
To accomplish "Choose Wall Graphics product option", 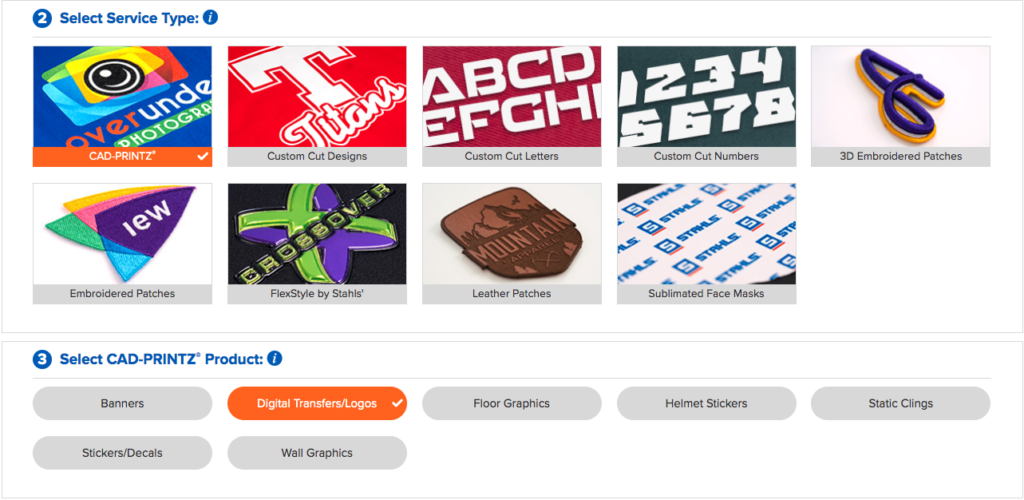I will (317, 453).
